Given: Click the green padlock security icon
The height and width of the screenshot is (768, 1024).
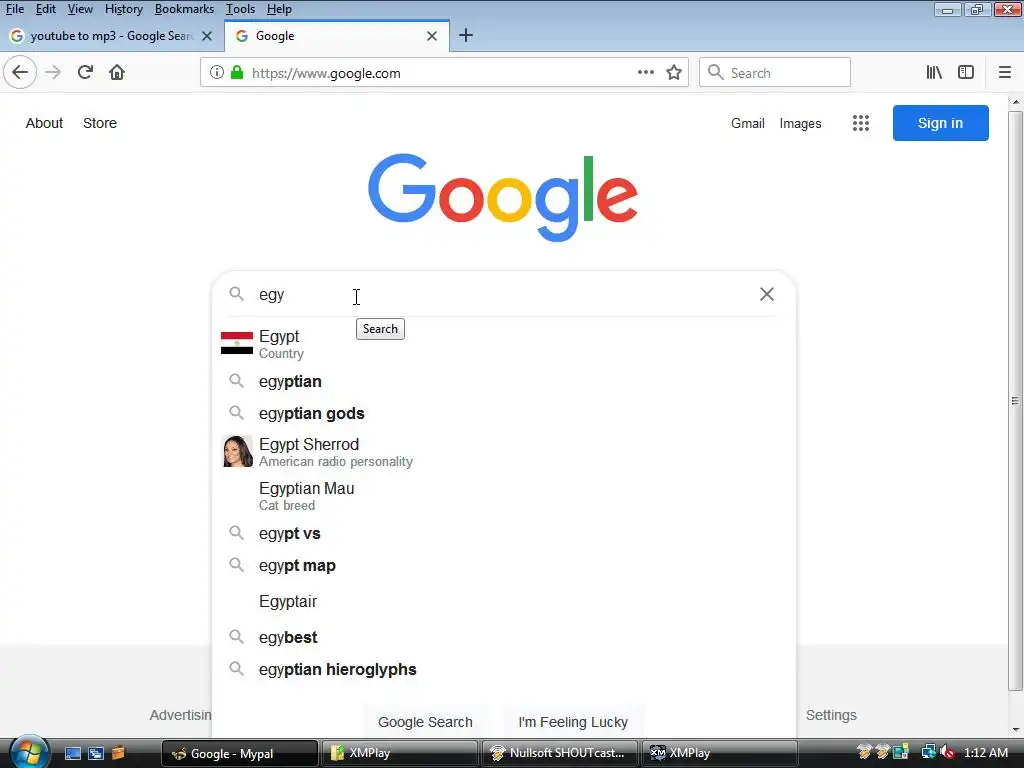Looking at the screenshot, I should (237, 72).
